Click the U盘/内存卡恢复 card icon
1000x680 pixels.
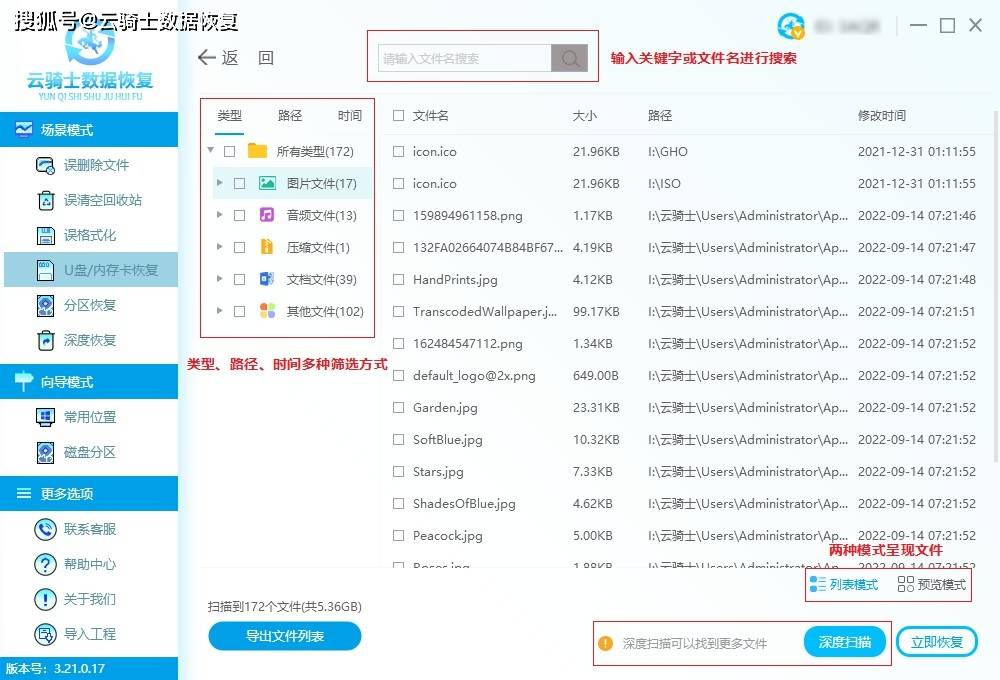coord(45,270)
